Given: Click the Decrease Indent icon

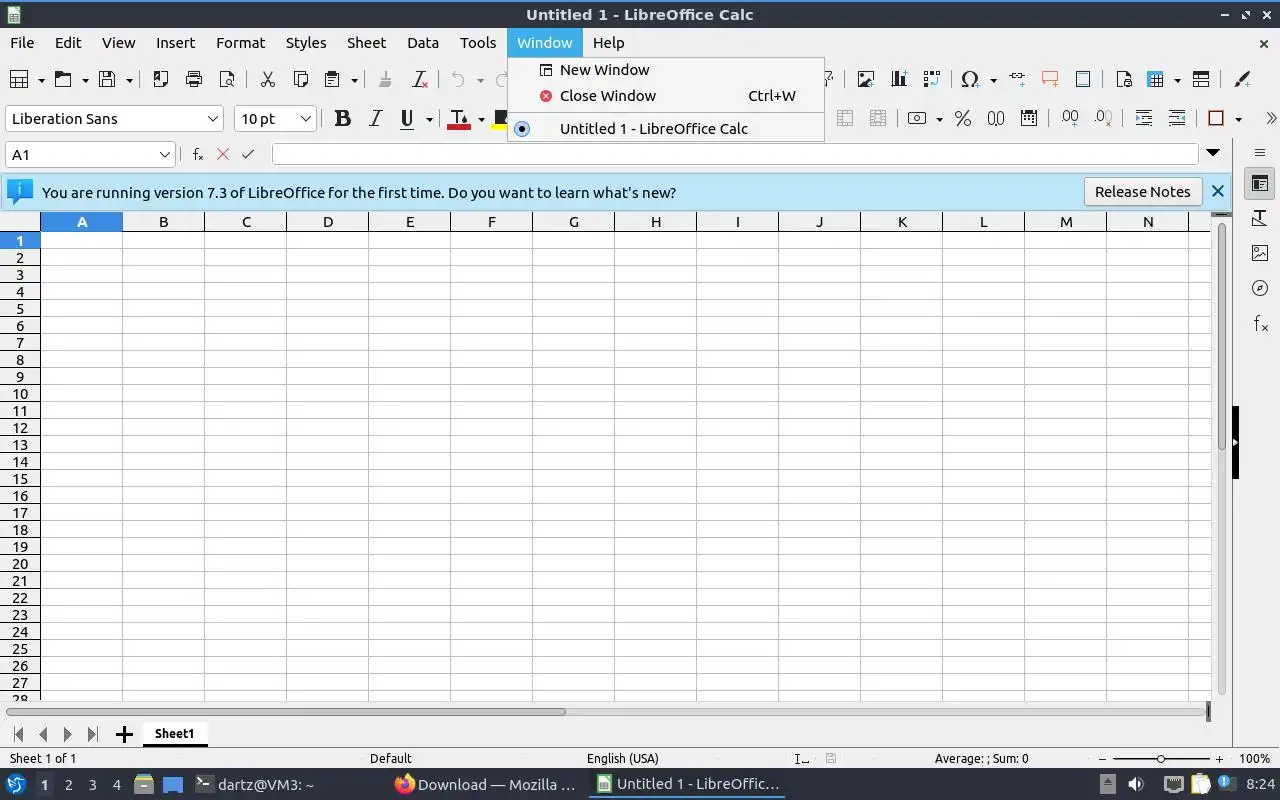Looking at the screenshot, I should [x=1177, y=118].
